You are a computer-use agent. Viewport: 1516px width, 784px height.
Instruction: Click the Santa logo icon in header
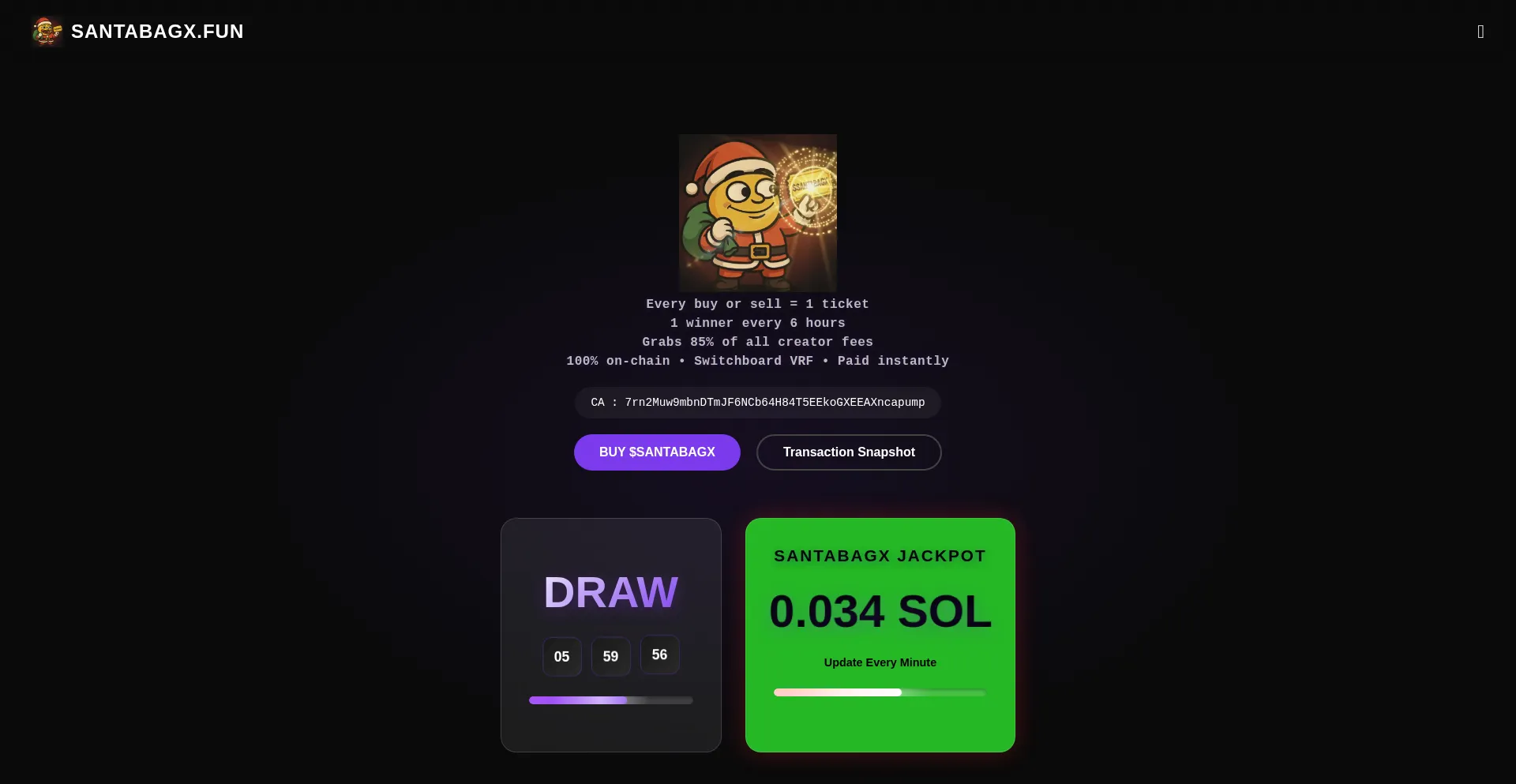point(47,32)
